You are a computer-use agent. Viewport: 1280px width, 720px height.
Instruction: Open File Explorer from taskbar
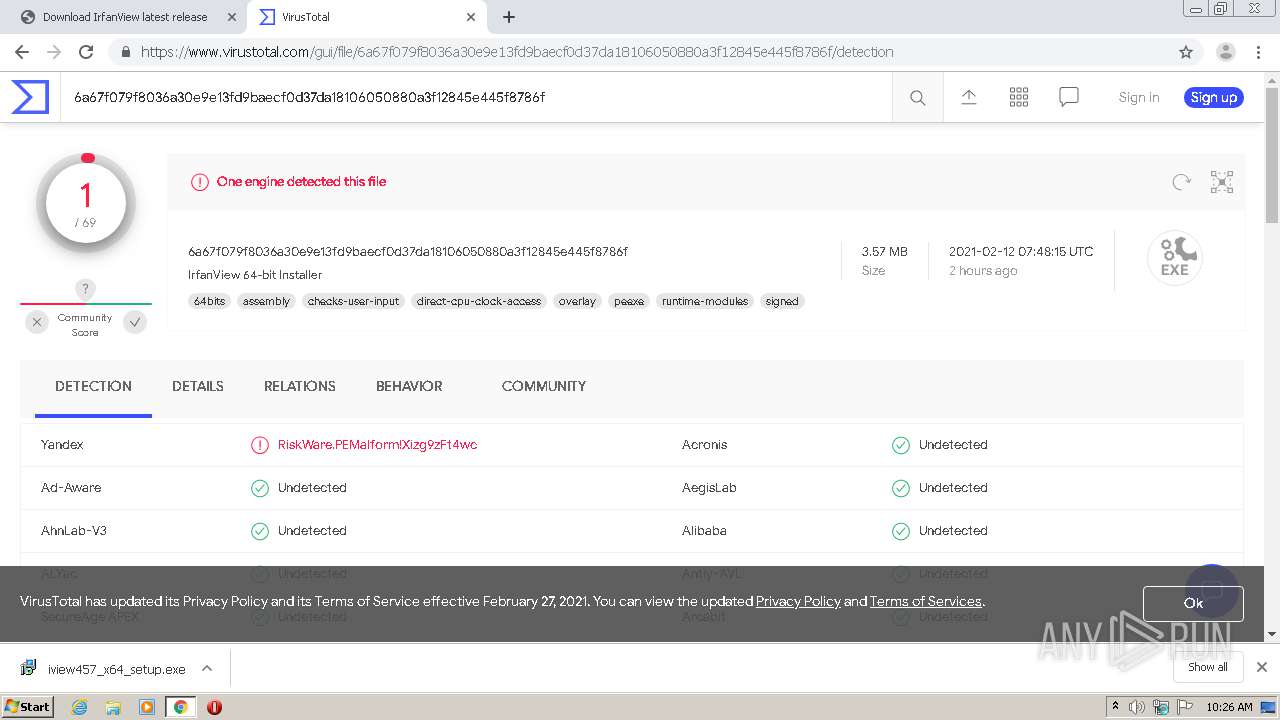(x=113, y=707)
